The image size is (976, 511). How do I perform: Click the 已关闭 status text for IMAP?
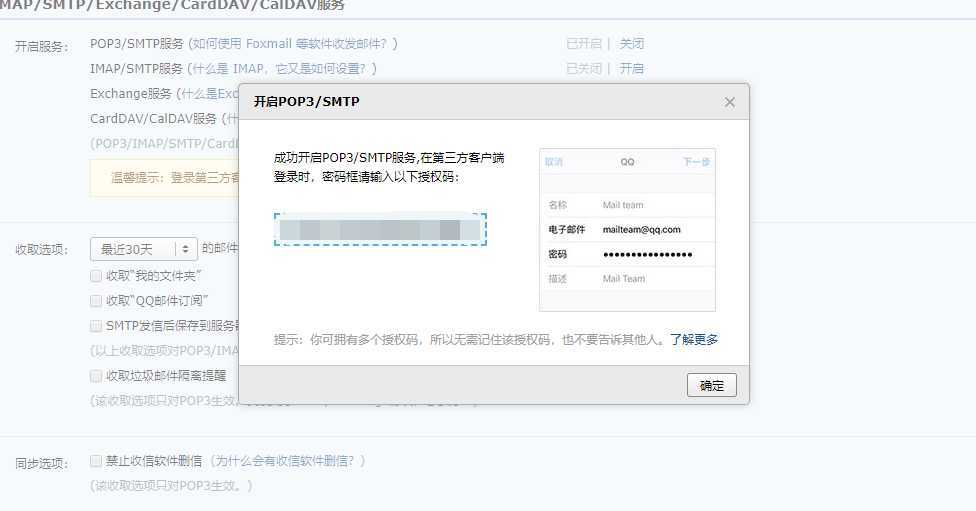click(584, 68)
